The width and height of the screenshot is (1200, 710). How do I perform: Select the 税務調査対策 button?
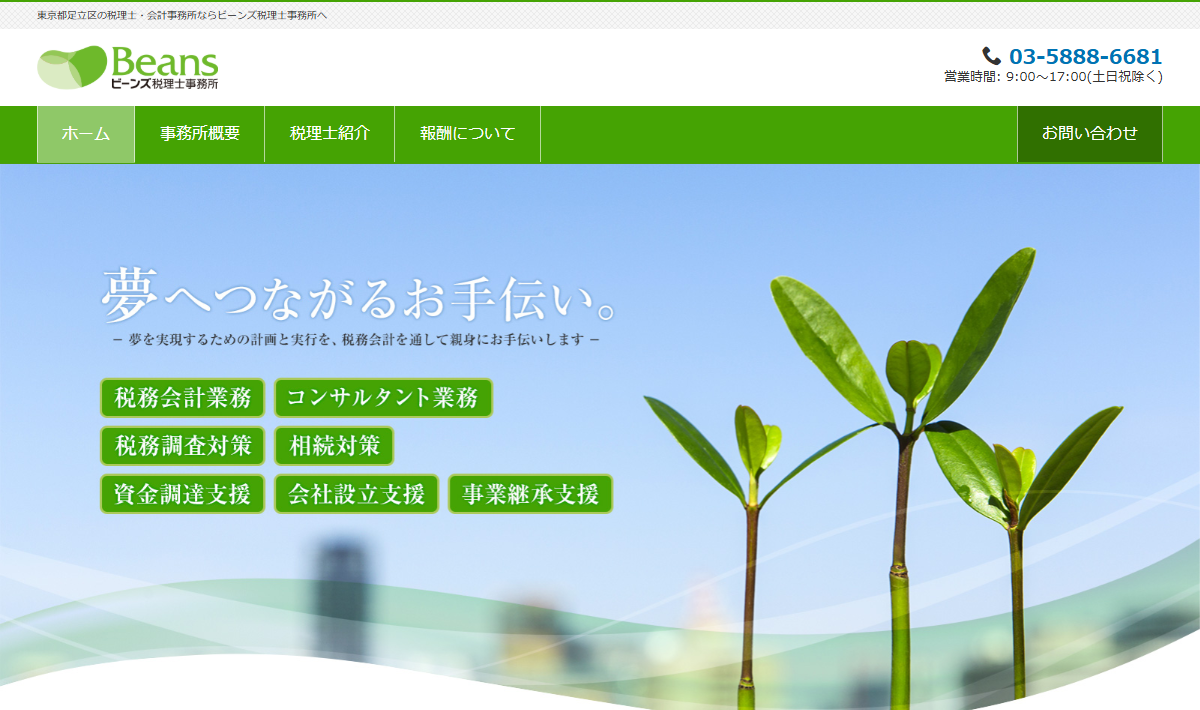[182, 446]
